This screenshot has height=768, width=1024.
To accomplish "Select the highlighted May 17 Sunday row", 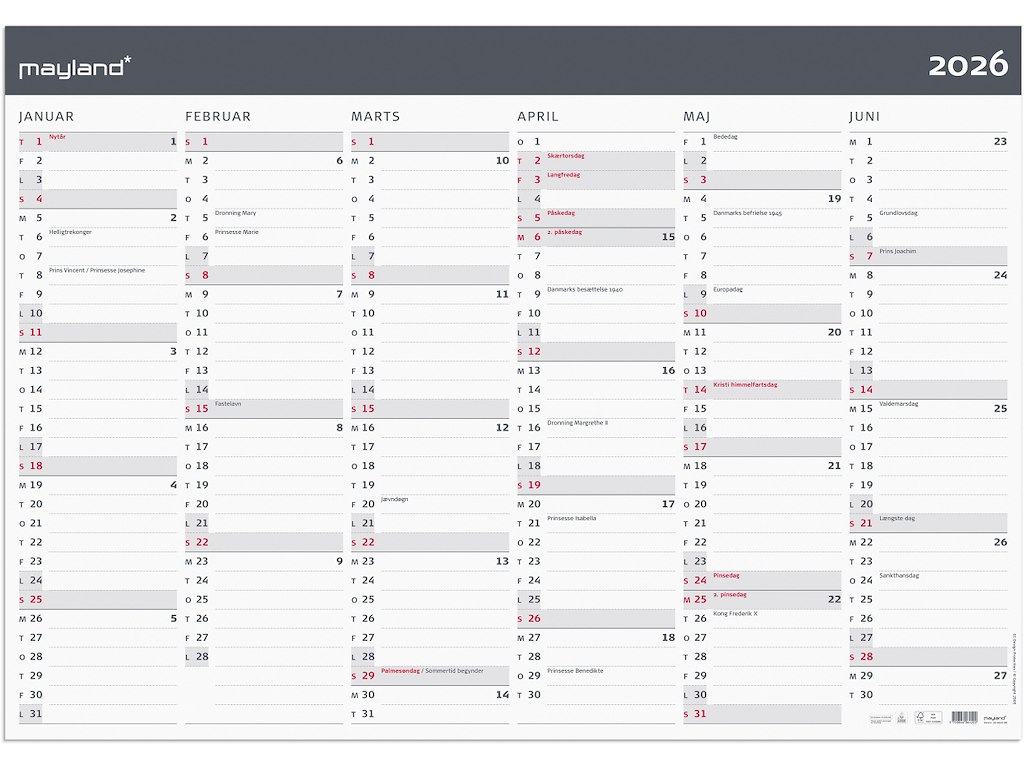I will pos(761,446).
